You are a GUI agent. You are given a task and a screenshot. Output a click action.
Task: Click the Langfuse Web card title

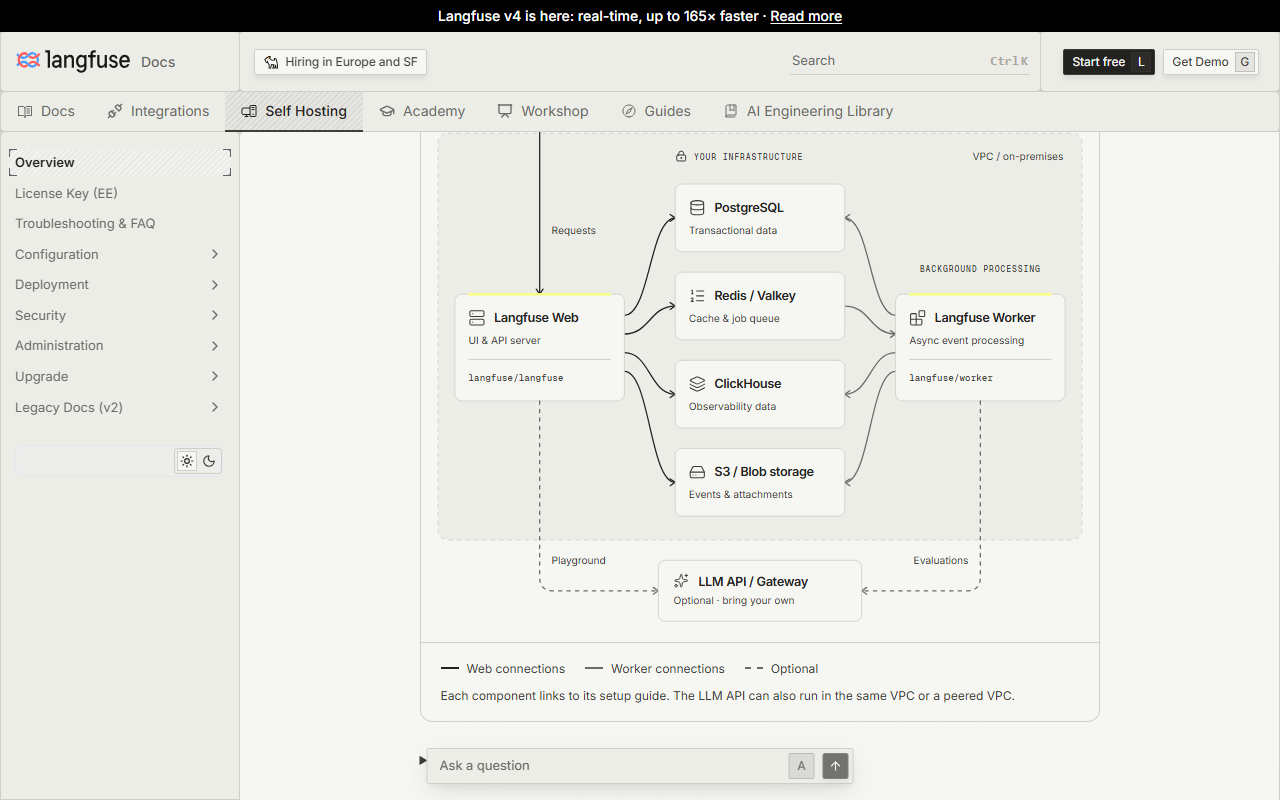536,318
